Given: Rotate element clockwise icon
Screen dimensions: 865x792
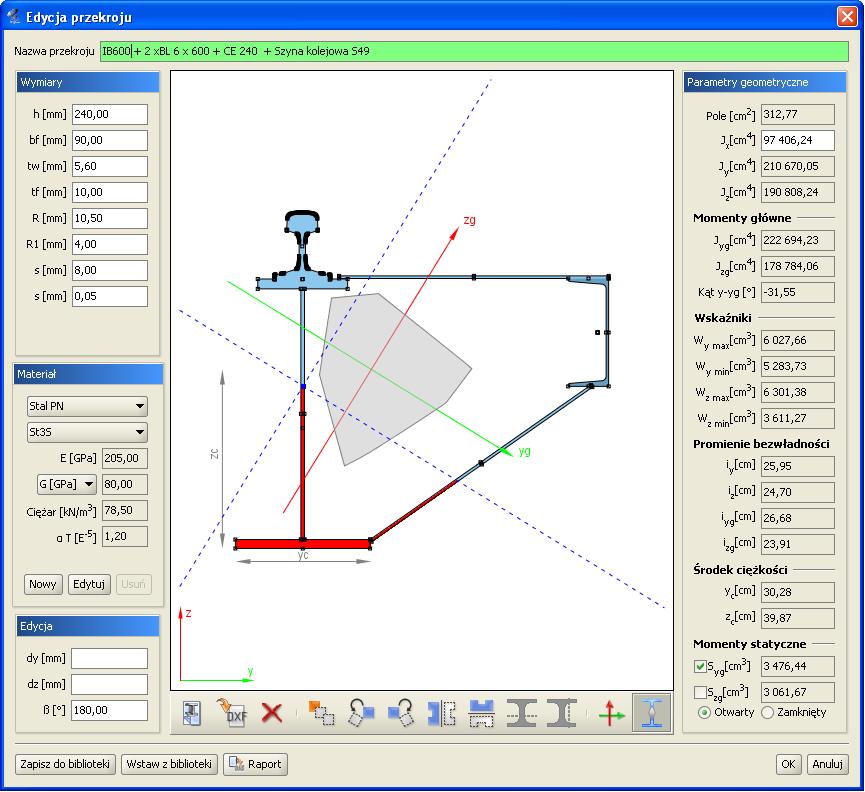Looking at the screenshot, I should coord(401,713).
